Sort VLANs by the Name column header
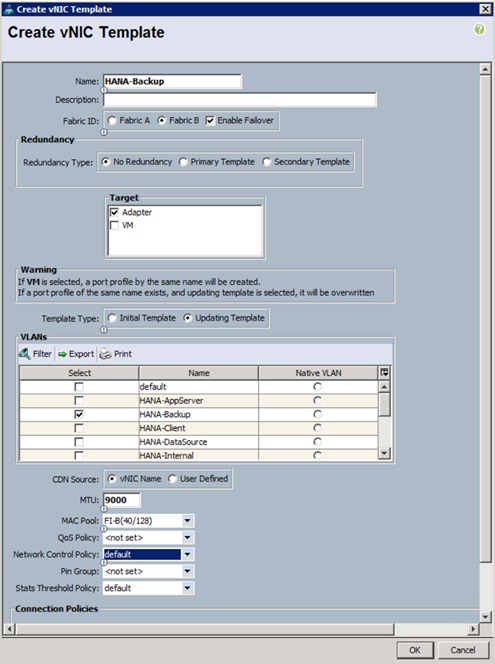Viewport: 495px width, 664px height. click(x=199, y=373)
